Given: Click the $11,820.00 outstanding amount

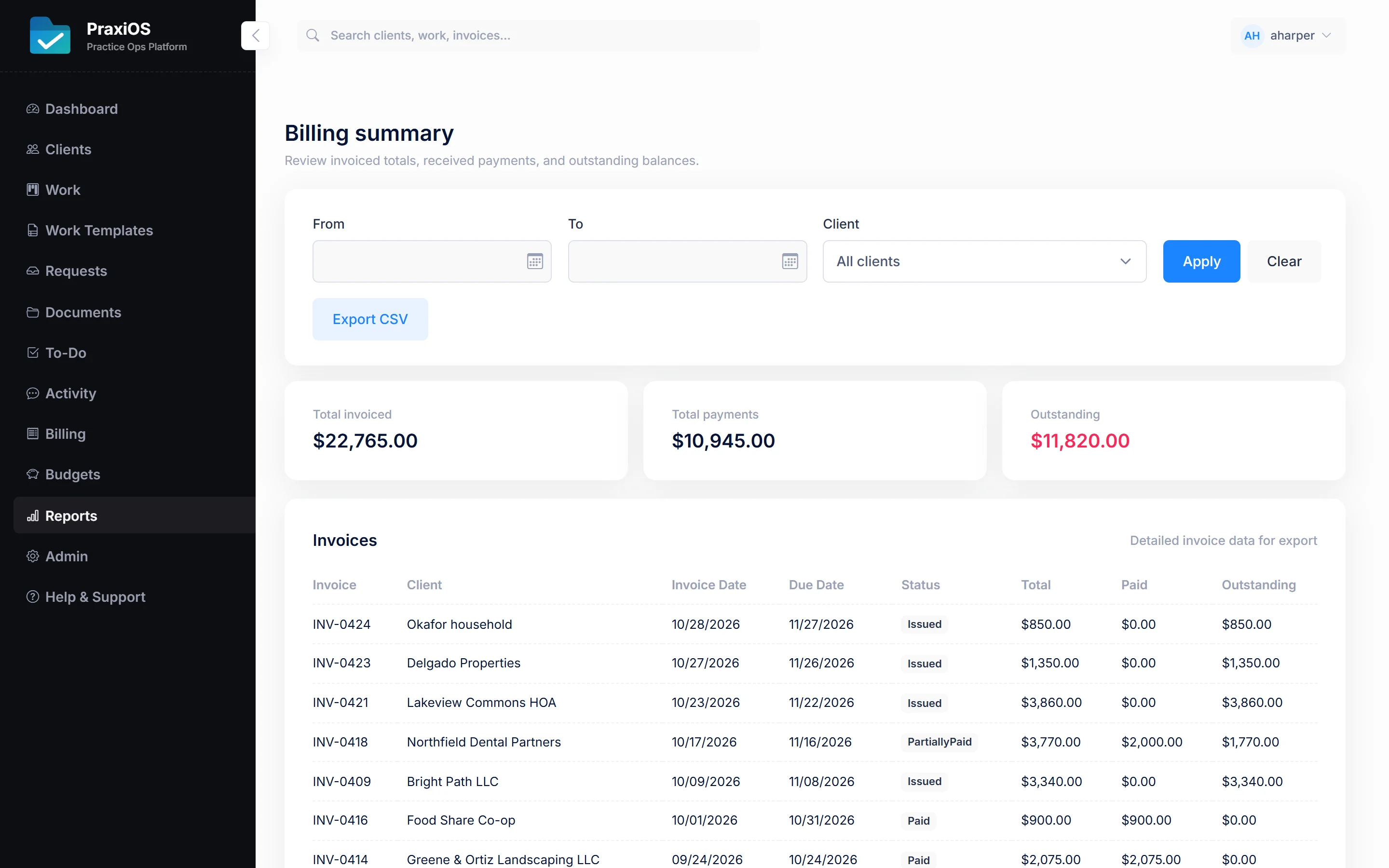Looking at the screenshot, I should pyautogui.click(x=1080, y=440).
